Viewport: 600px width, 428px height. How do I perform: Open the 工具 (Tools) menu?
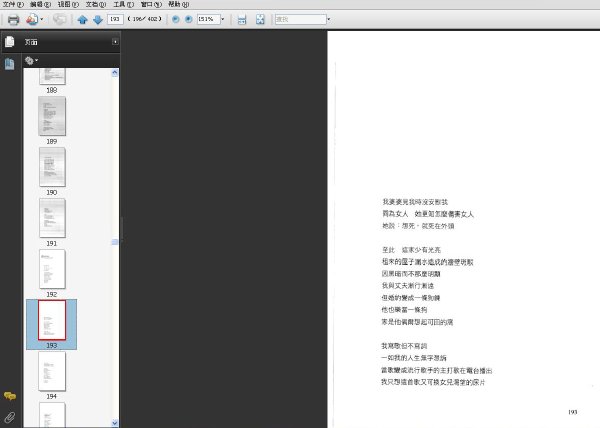coord(124,4)
